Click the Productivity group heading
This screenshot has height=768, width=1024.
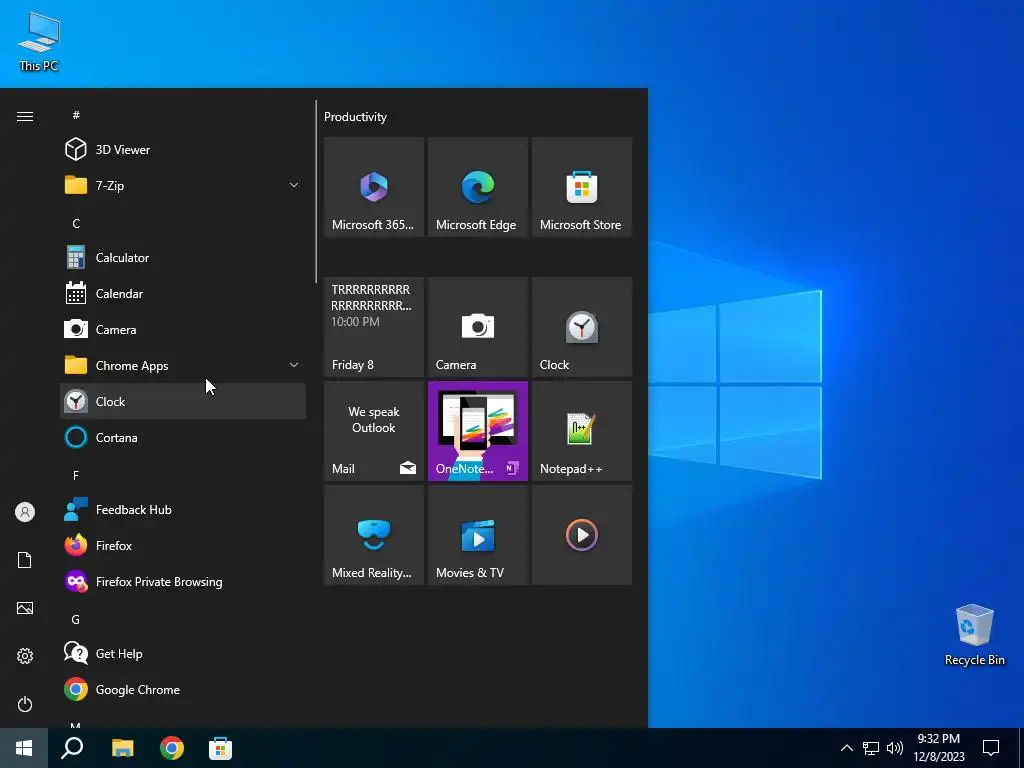tap(355, 117)
